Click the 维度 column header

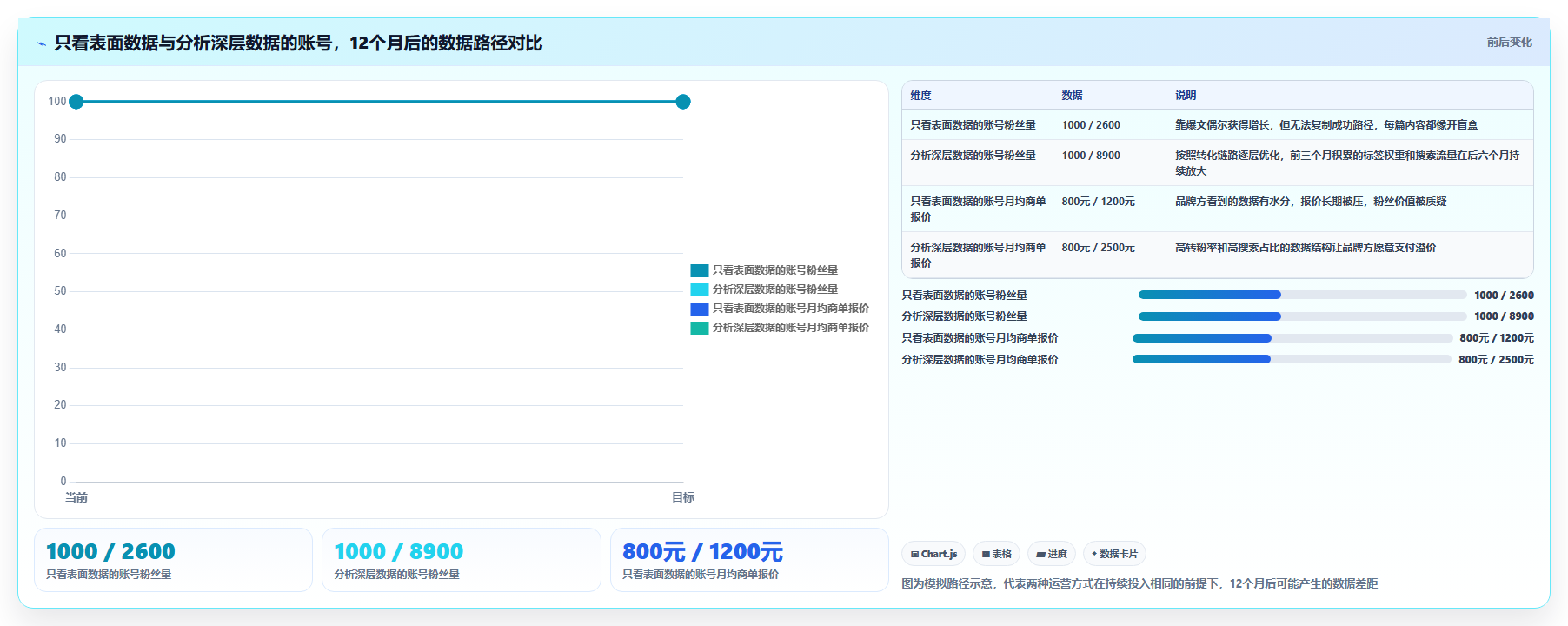(920, 96)
